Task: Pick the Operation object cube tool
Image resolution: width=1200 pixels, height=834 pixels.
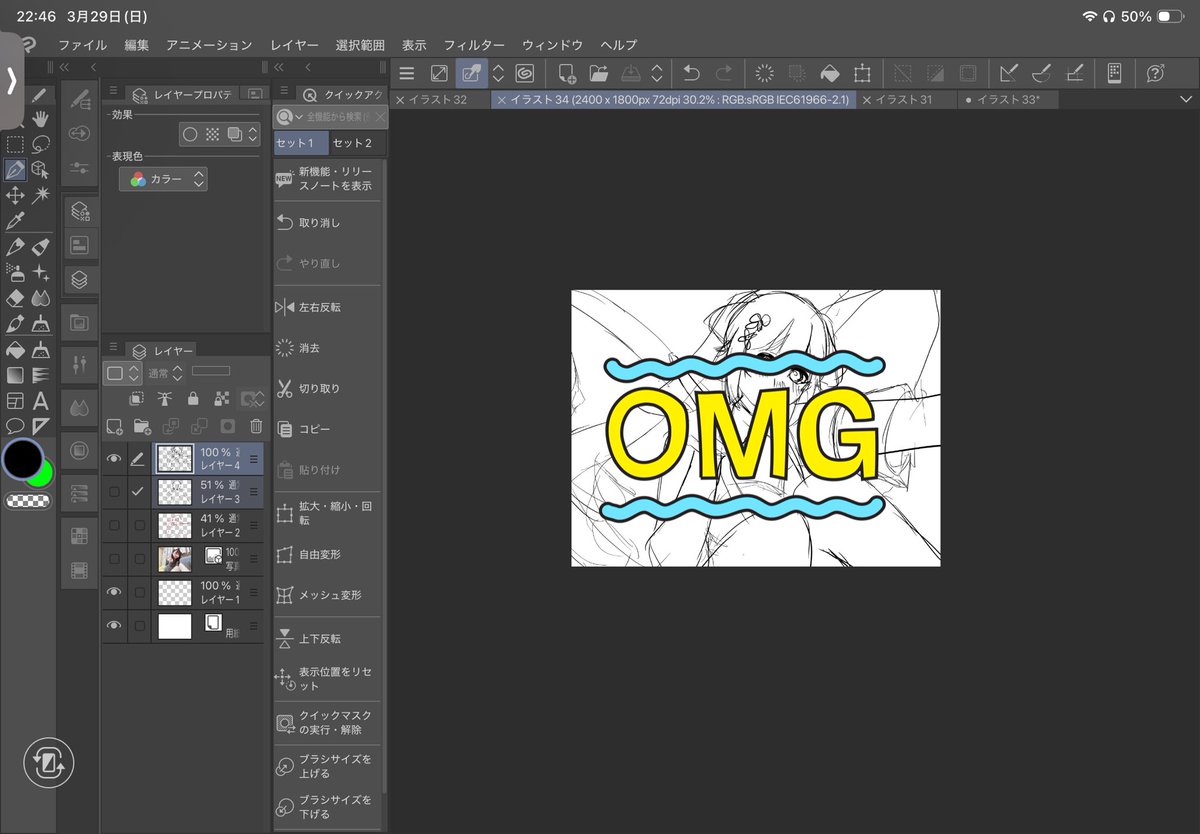Action: click(x=40, y=169)
